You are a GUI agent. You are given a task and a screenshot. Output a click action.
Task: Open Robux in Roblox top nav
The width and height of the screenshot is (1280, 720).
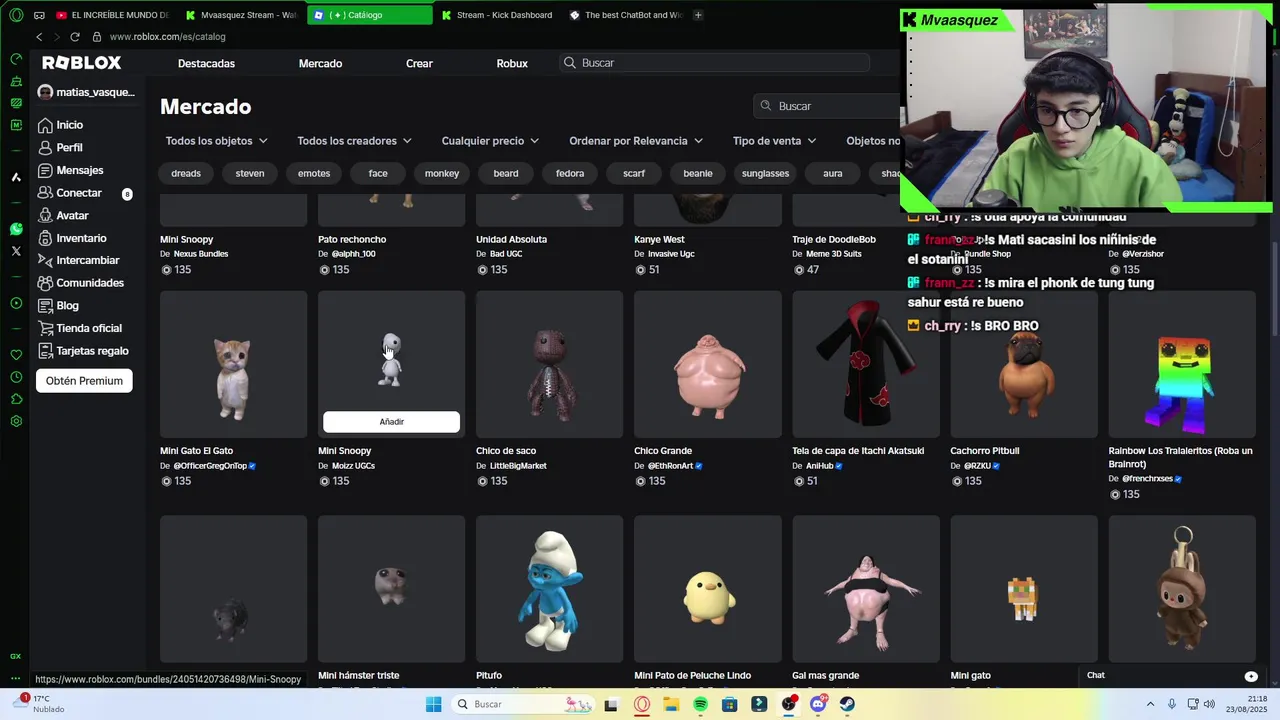(x=512, y=63)
